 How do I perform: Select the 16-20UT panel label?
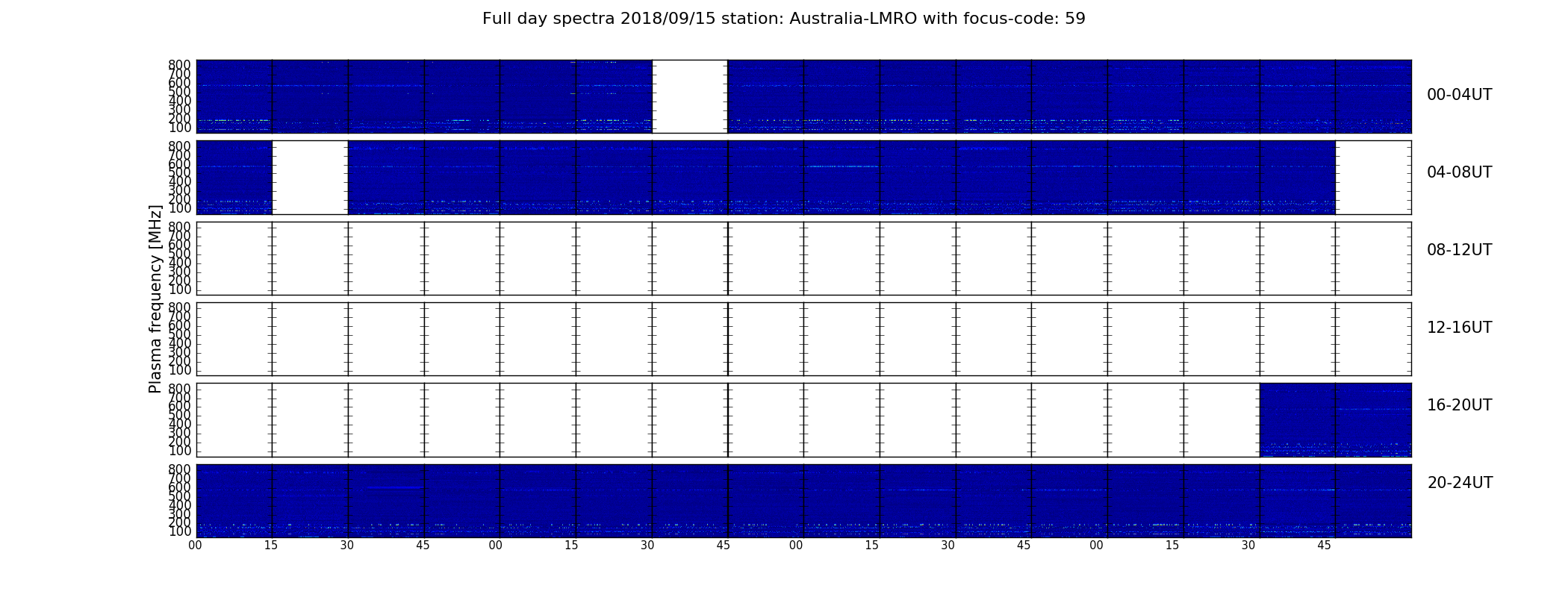point(1459,405)
